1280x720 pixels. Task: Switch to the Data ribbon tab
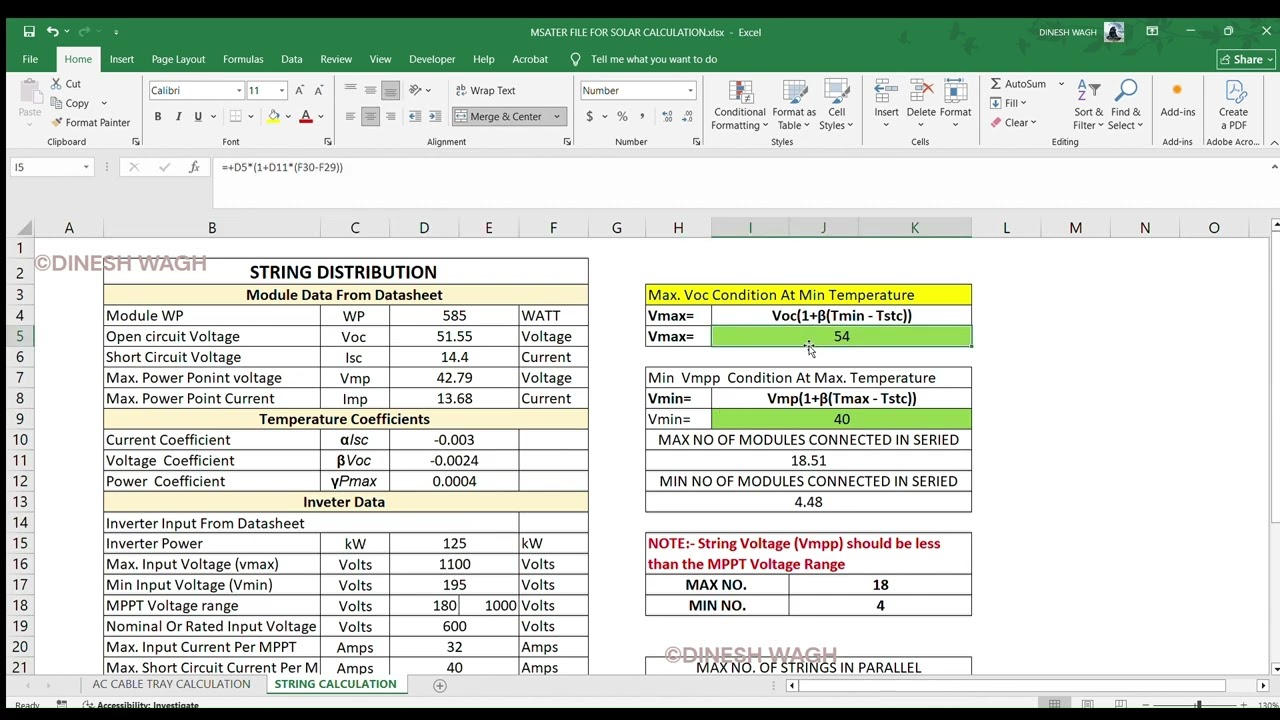(x=292, y=59)
